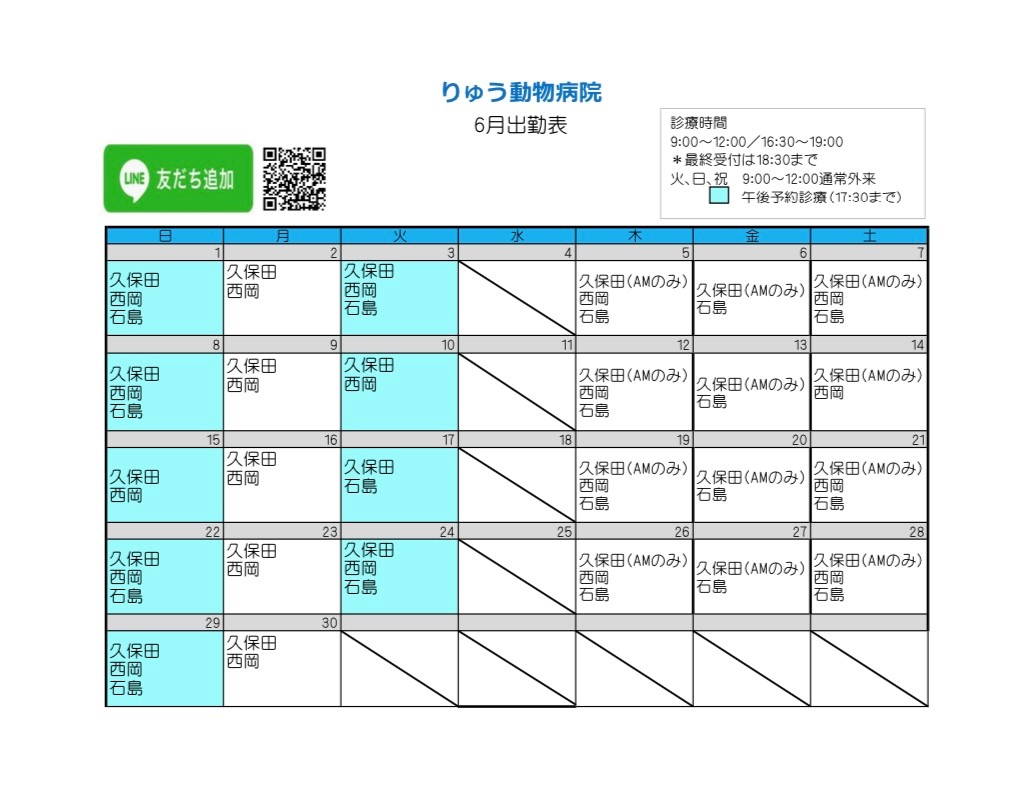Click the 土 column header
The width and height of the screenshot is (1025, 803).
[869, 235]
